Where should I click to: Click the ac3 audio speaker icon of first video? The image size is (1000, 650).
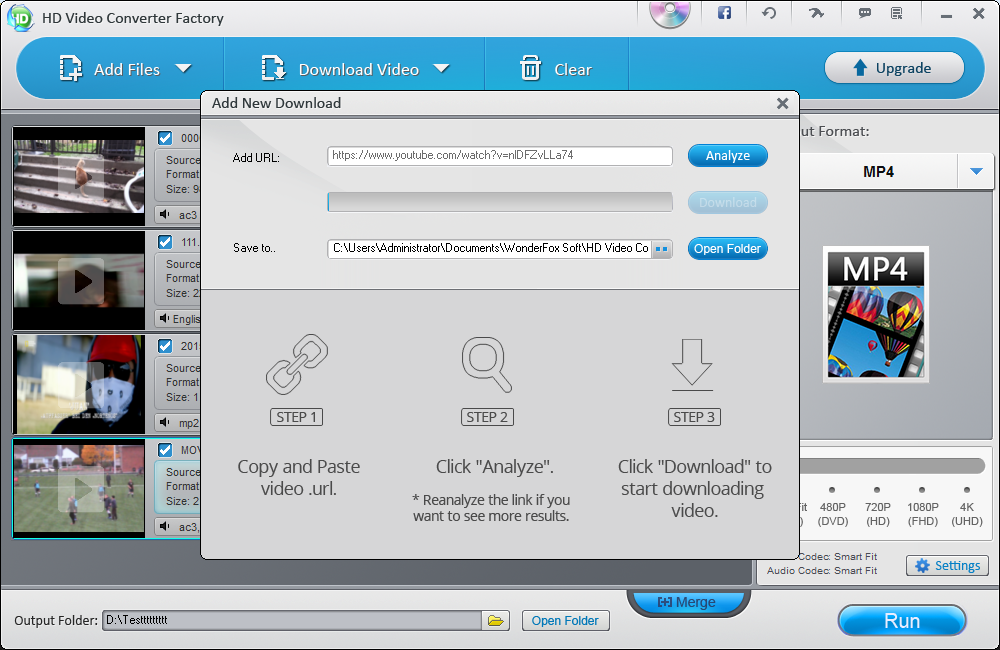(x=165, y=214)
